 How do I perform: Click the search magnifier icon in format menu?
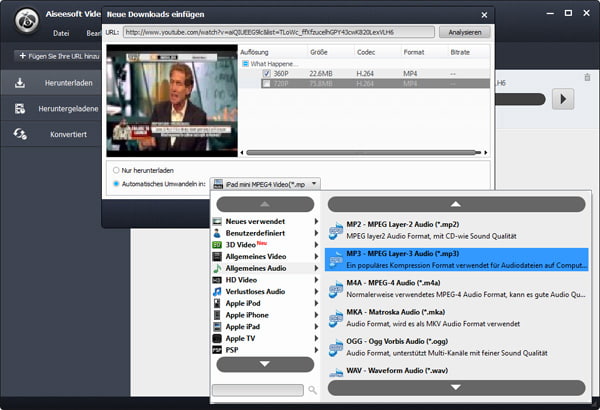pos(312,390)
